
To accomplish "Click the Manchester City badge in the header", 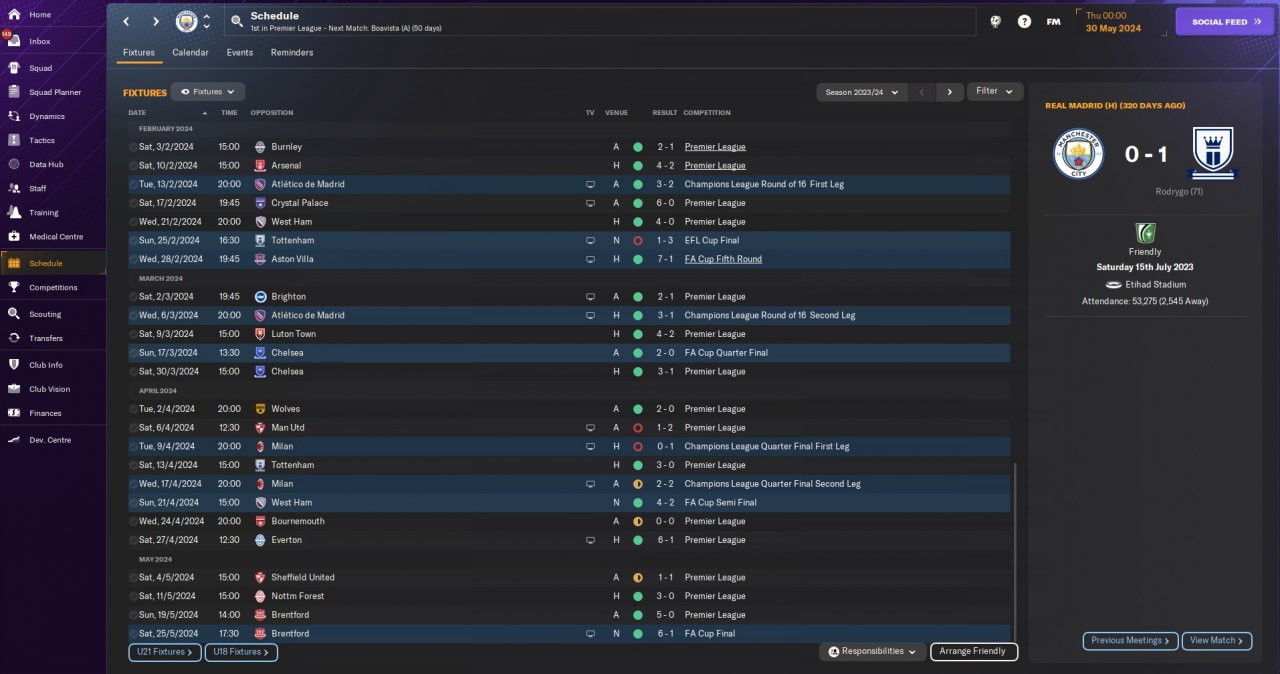I will point(187,21).
